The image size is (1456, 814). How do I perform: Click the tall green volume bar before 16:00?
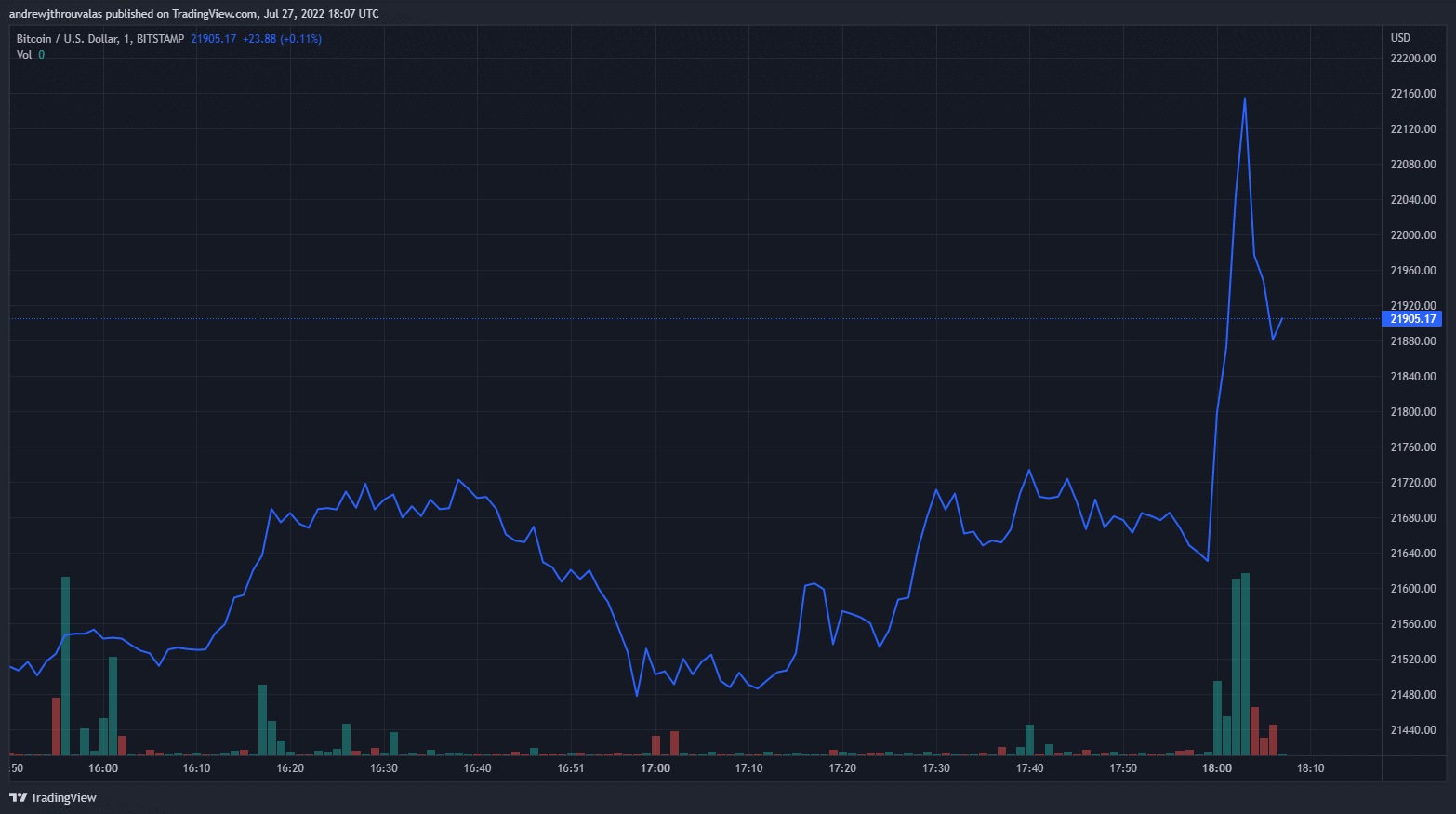[65, 665]
